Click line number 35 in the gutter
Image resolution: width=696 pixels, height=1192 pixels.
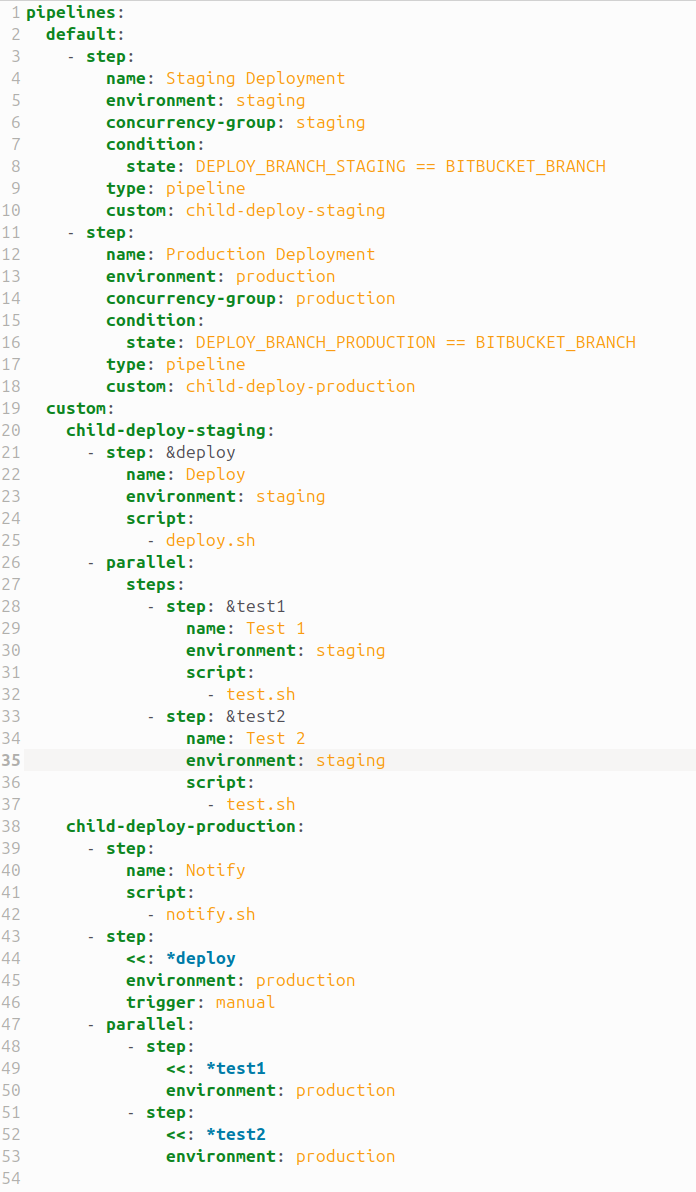[11, 761]
